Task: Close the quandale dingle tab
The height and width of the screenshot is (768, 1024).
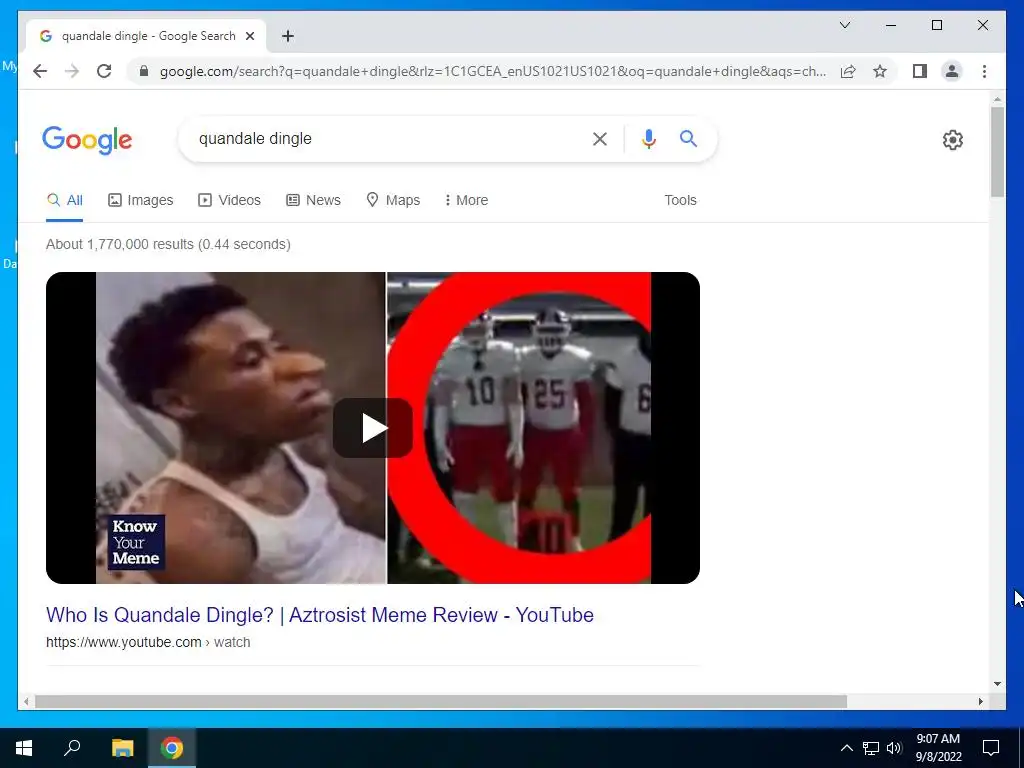Action: [249, 36]
